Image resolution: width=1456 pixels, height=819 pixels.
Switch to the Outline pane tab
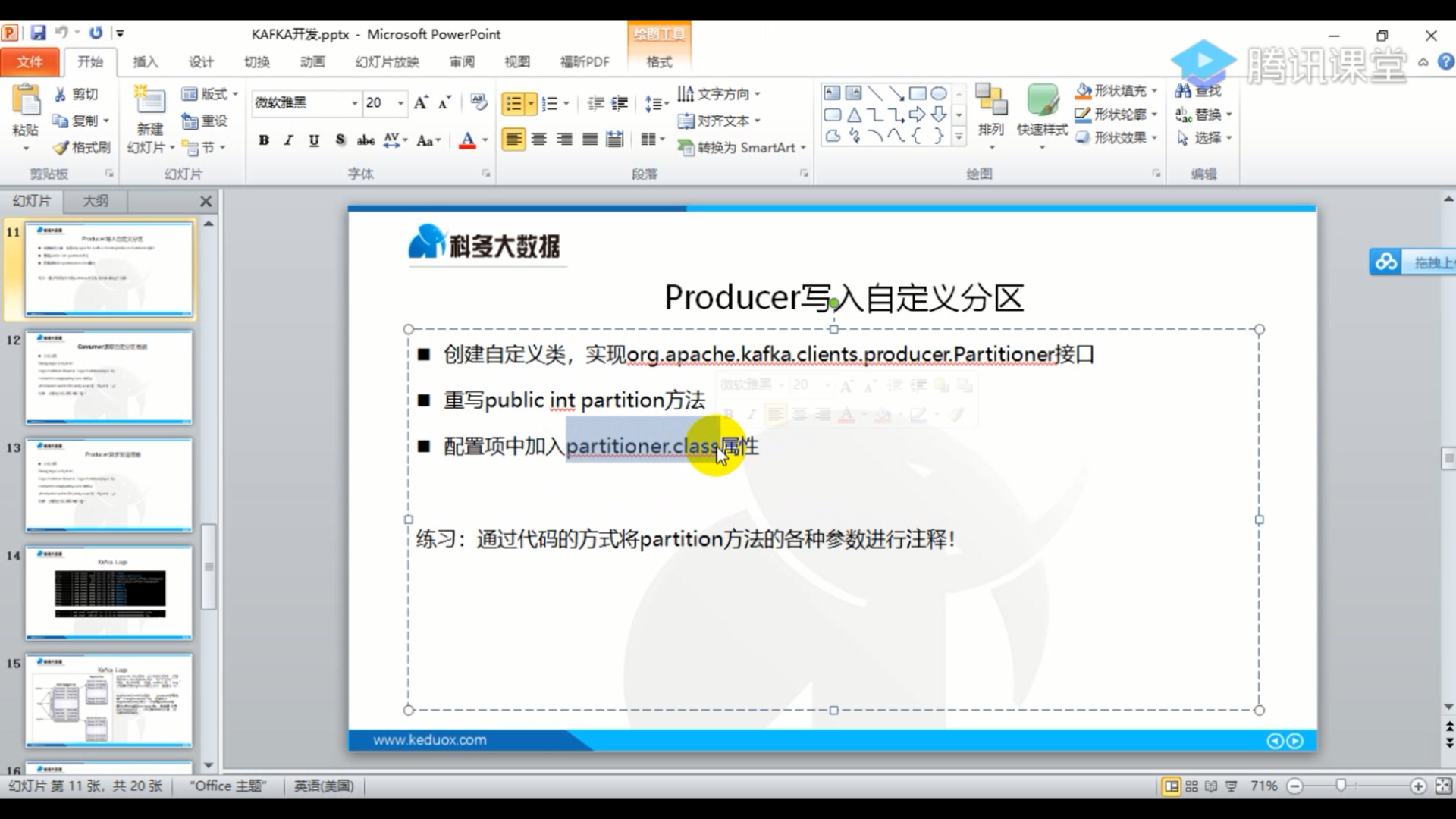[x=96, y=201]
